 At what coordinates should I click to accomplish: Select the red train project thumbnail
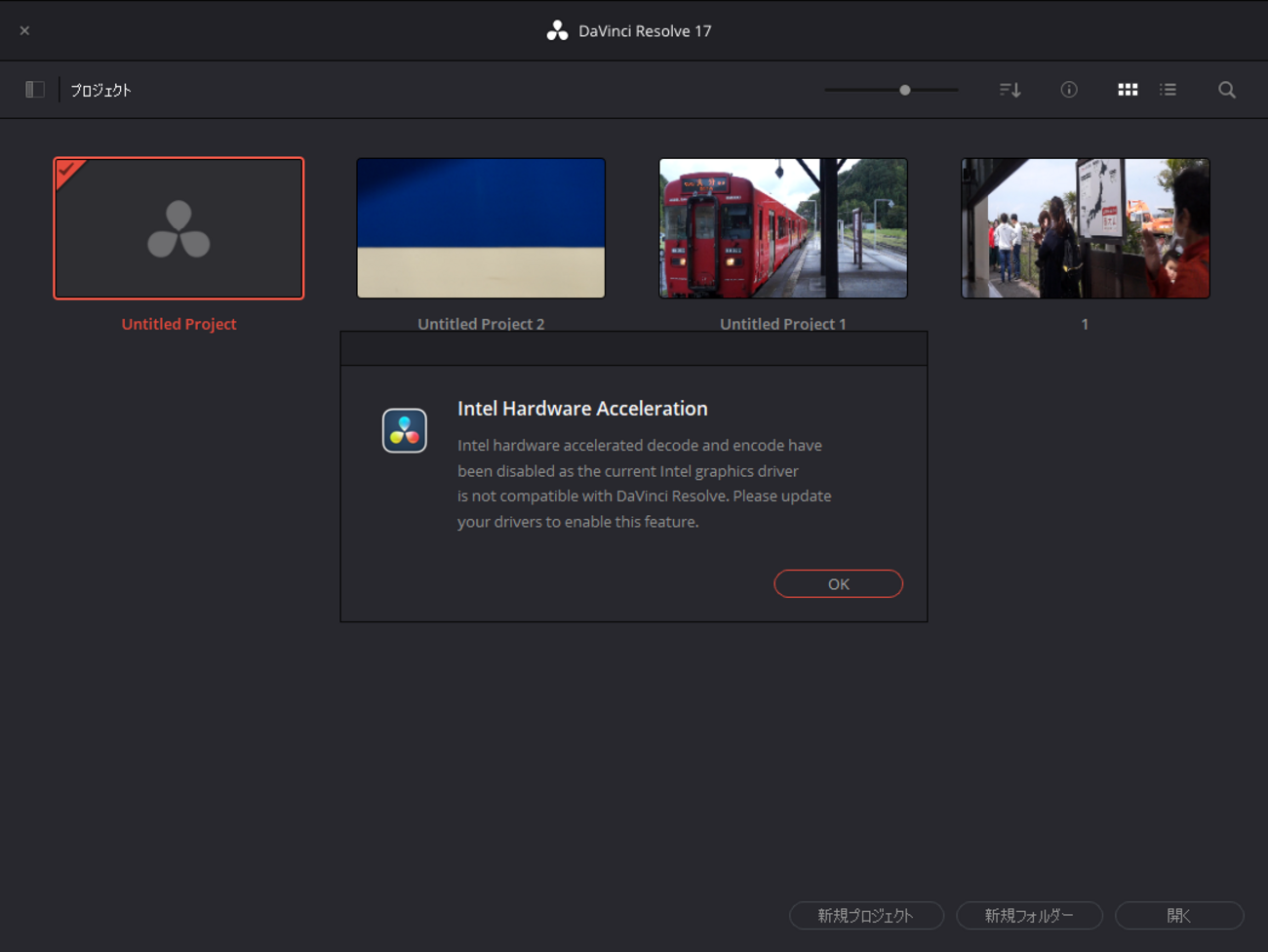pos(783,228)
